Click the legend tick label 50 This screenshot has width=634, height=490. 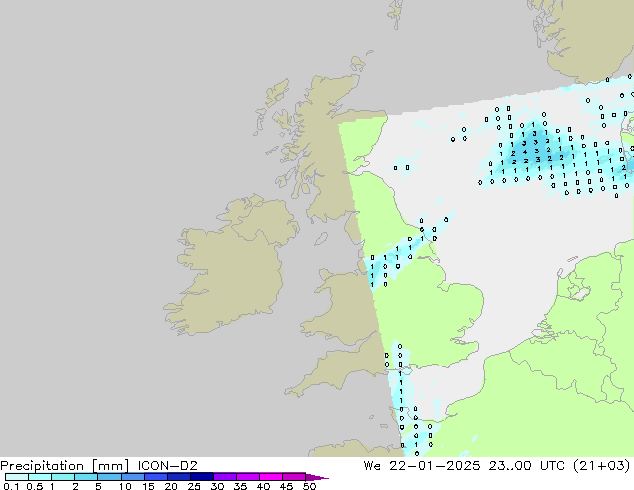pyautogui.click(x=309, y=486)
